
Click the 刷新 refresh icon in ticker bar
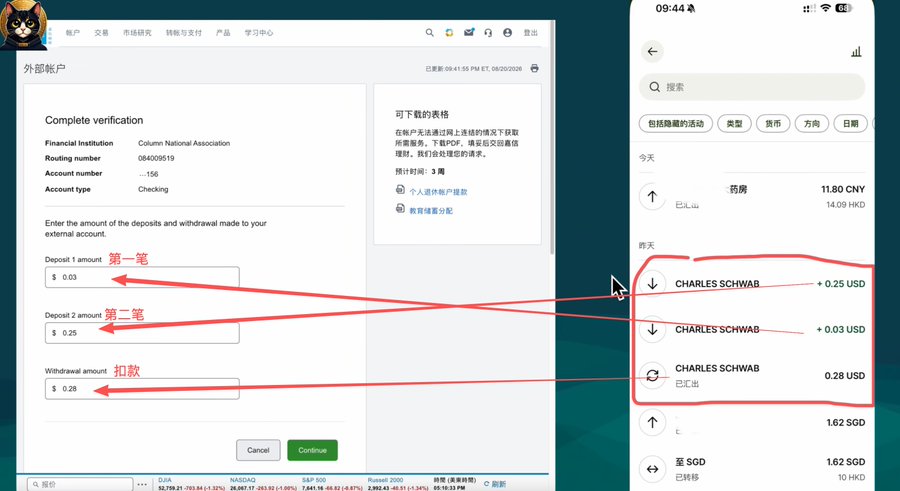487,484
